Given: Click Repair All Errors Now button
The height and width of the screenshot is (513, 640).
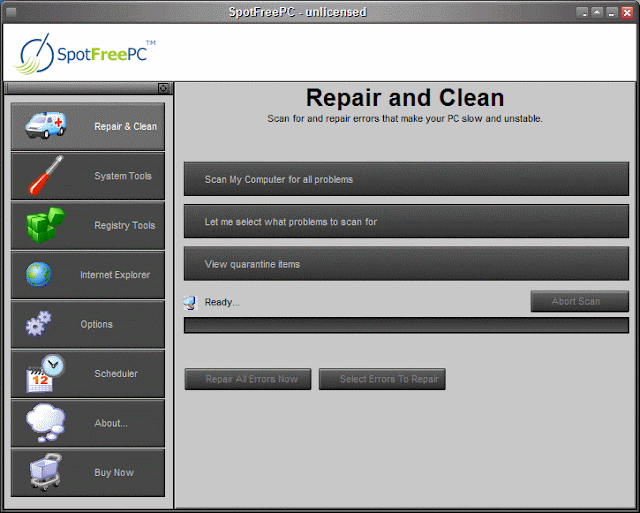Looking at the screenshot, I should (x=248, y=379).
